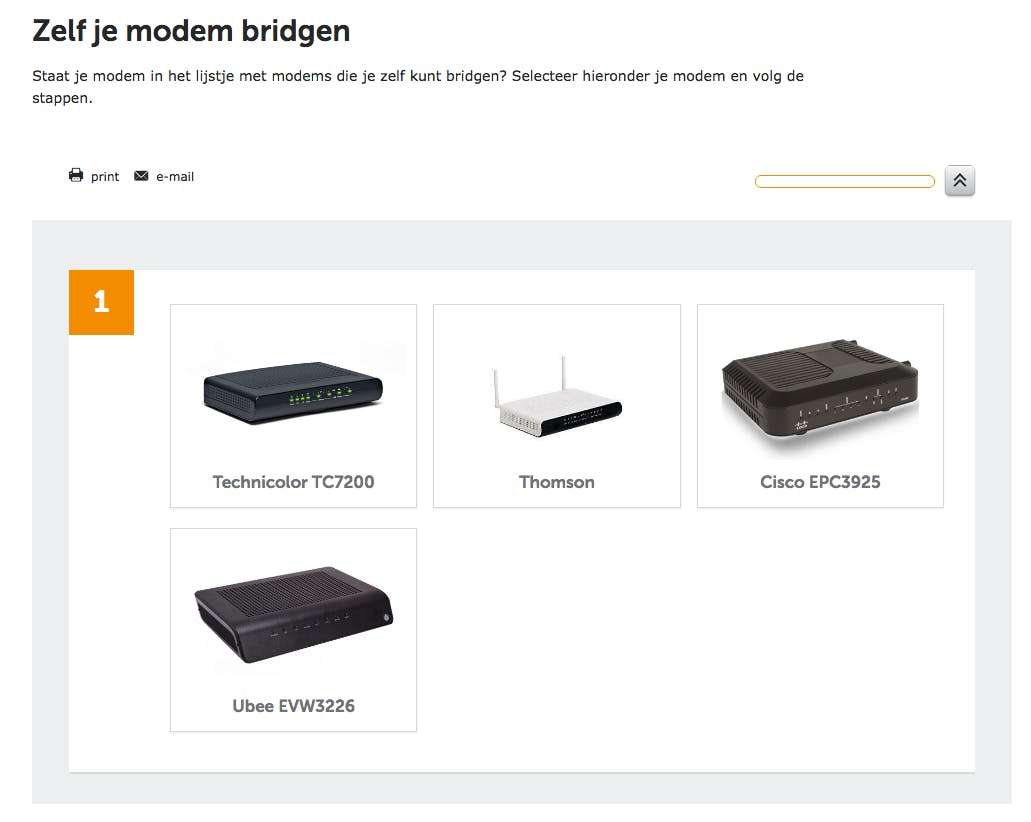This screenshot has width=1031, height=822.
Task: Click the orange step 1 badge
Action: [101, 302]
